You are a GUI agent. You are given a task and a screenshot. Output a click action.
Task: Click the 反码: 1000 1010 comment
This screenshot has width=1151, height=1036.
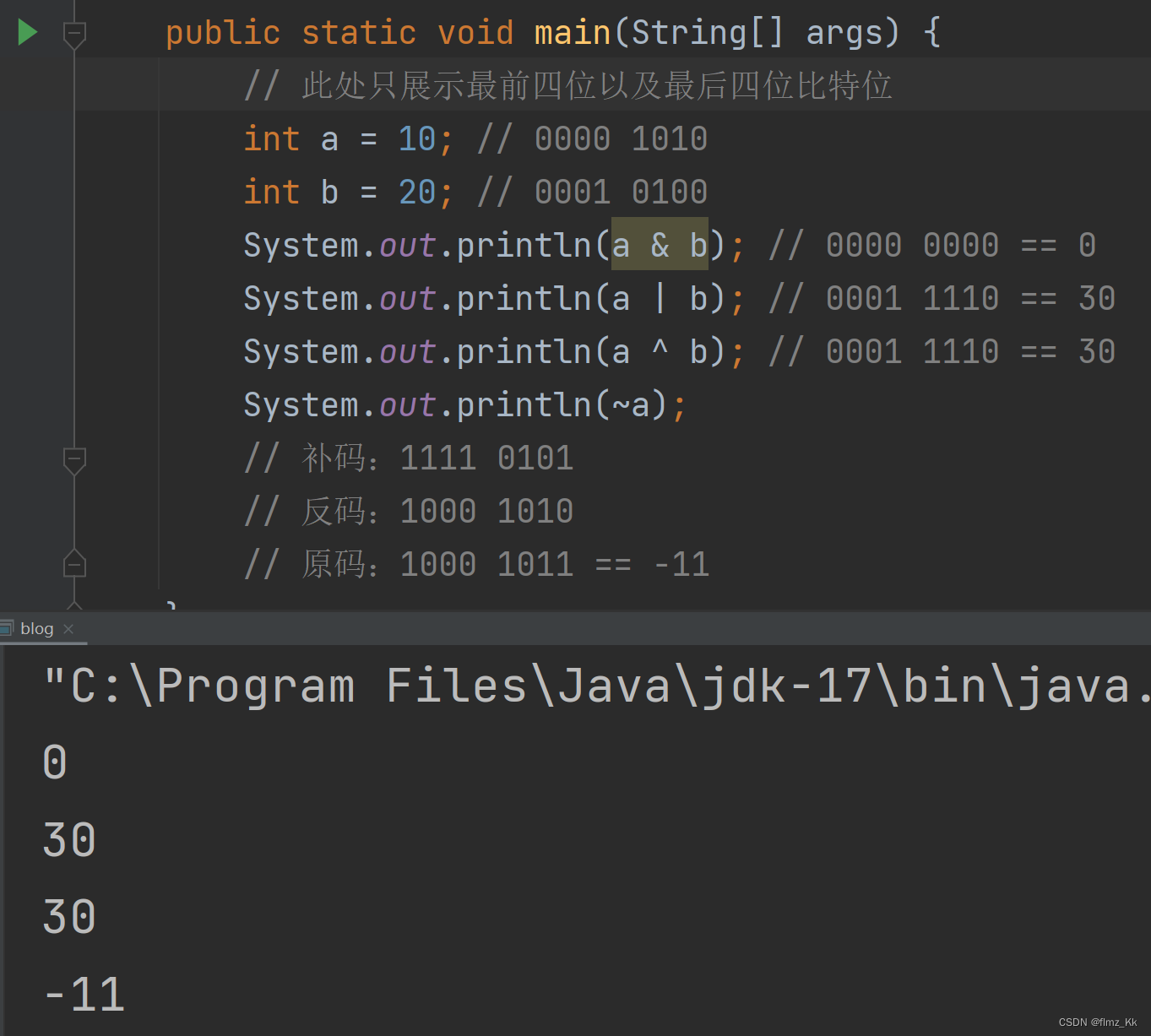click(409, 512)
